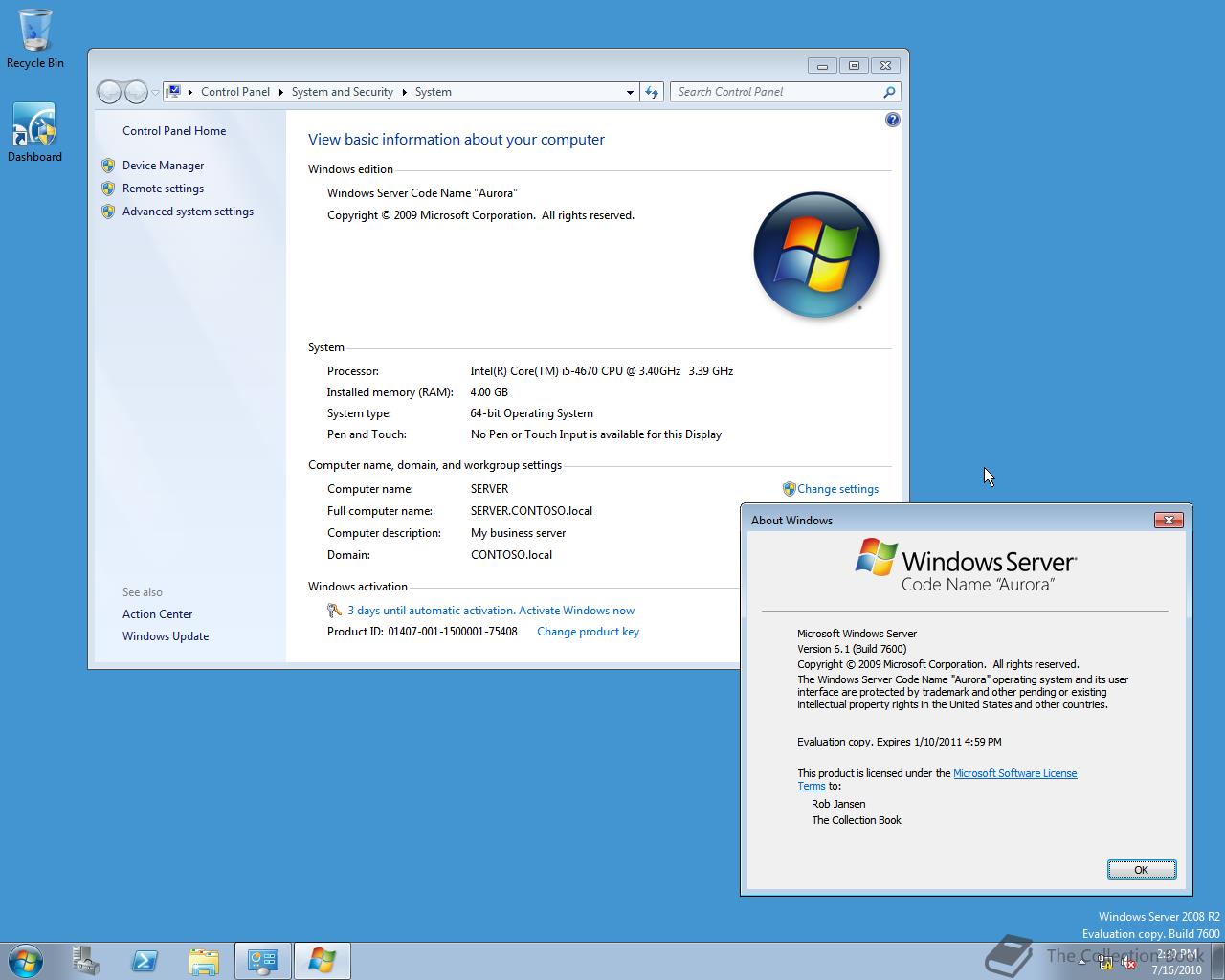Click the volume icon in system tray

coord(1128,963)
